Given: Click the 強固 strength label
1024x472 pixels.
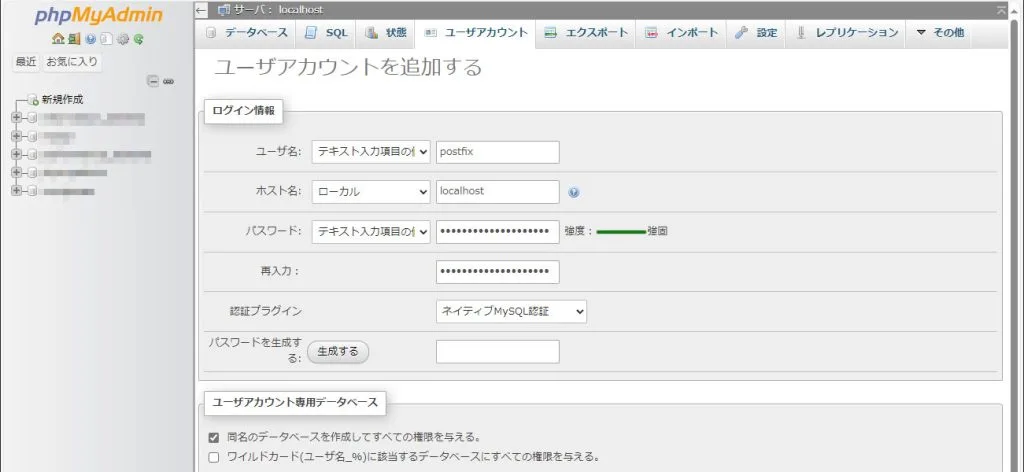Looking at the screenshot, I should click(658, 231).
